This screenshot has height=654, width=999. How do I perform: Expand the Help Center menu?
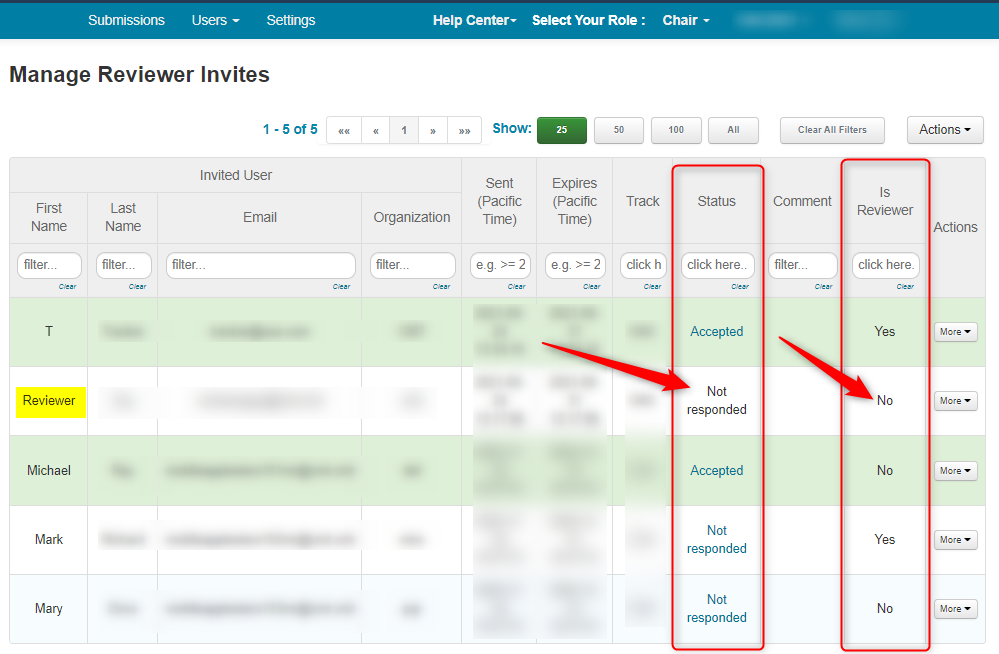point(475,20)
